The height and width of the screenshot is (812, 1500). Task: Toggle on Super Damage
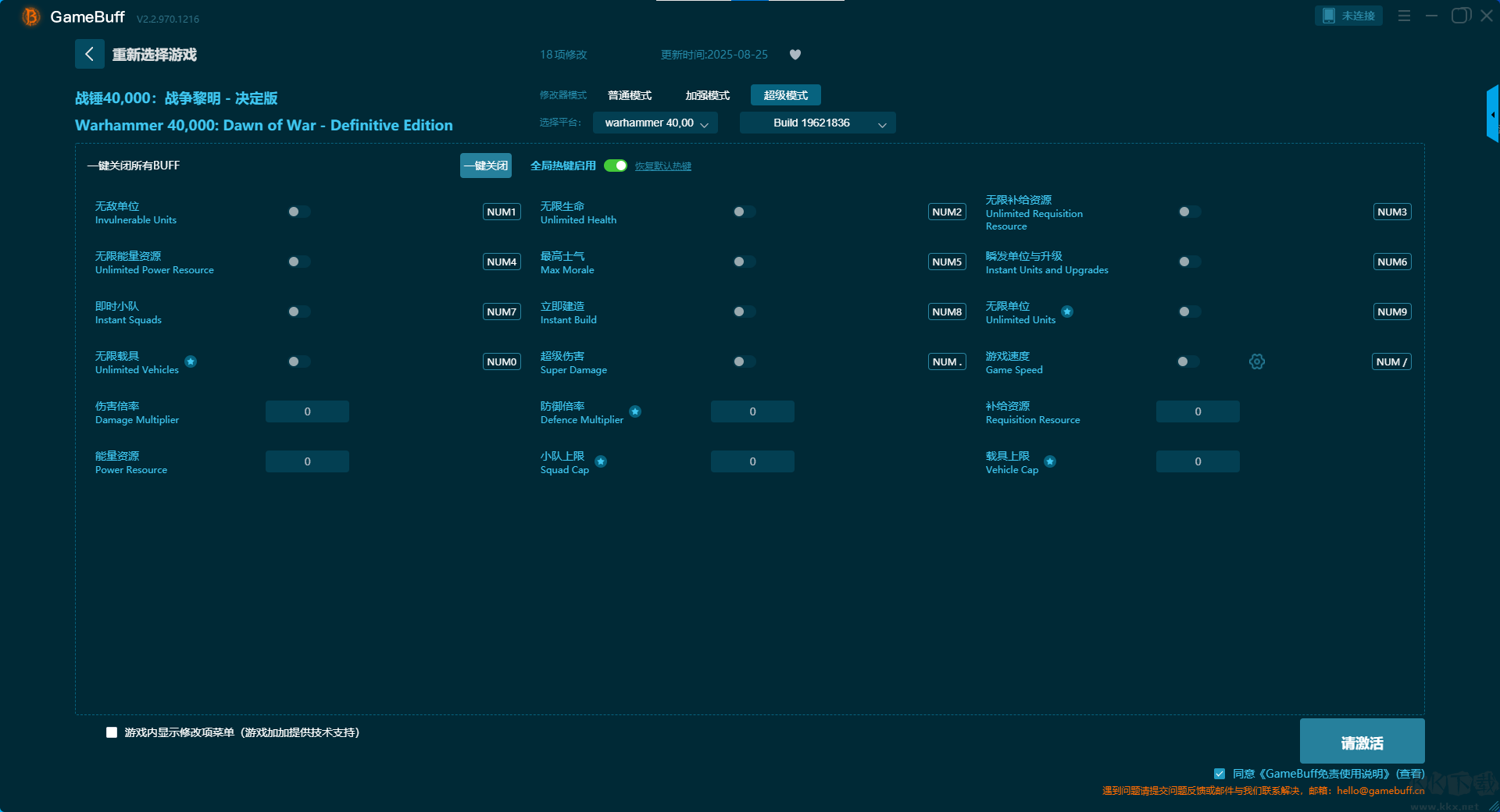coord(744,361)
